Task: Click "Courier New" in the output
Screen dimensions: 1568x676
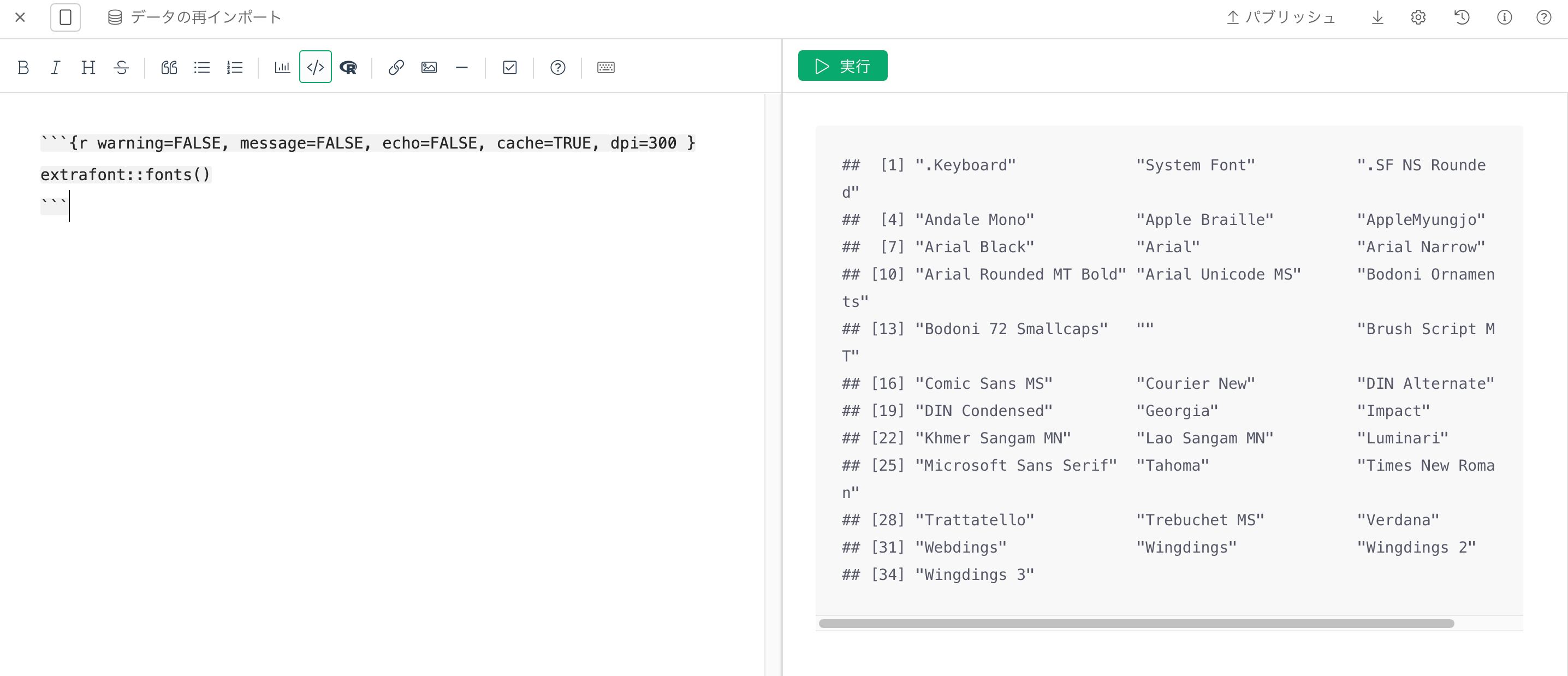Action: [x=1196, y=384]
